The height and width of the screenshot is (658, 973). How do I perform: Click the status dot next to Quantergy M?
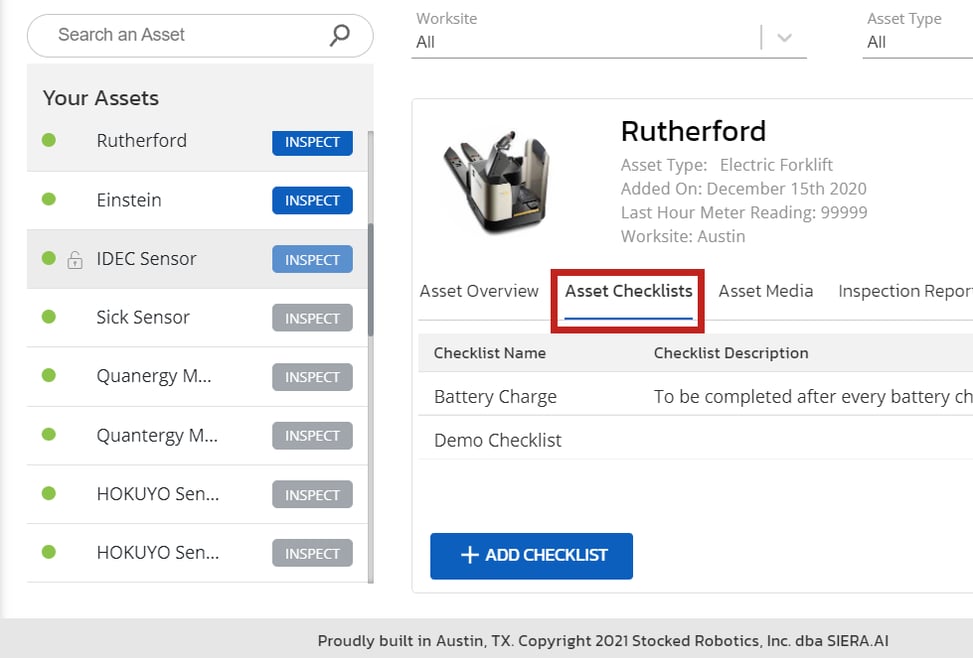49,435
